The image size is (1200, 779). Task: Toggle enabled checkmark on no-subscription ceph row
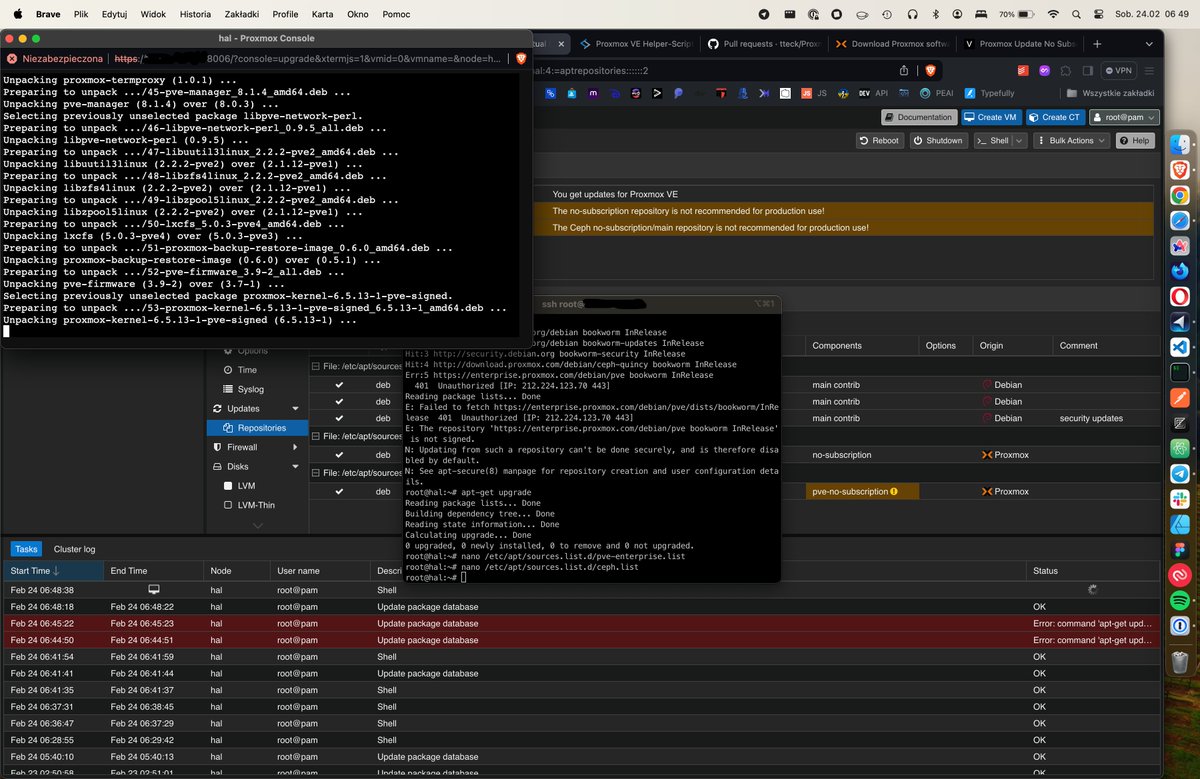(x=339, y=455)
